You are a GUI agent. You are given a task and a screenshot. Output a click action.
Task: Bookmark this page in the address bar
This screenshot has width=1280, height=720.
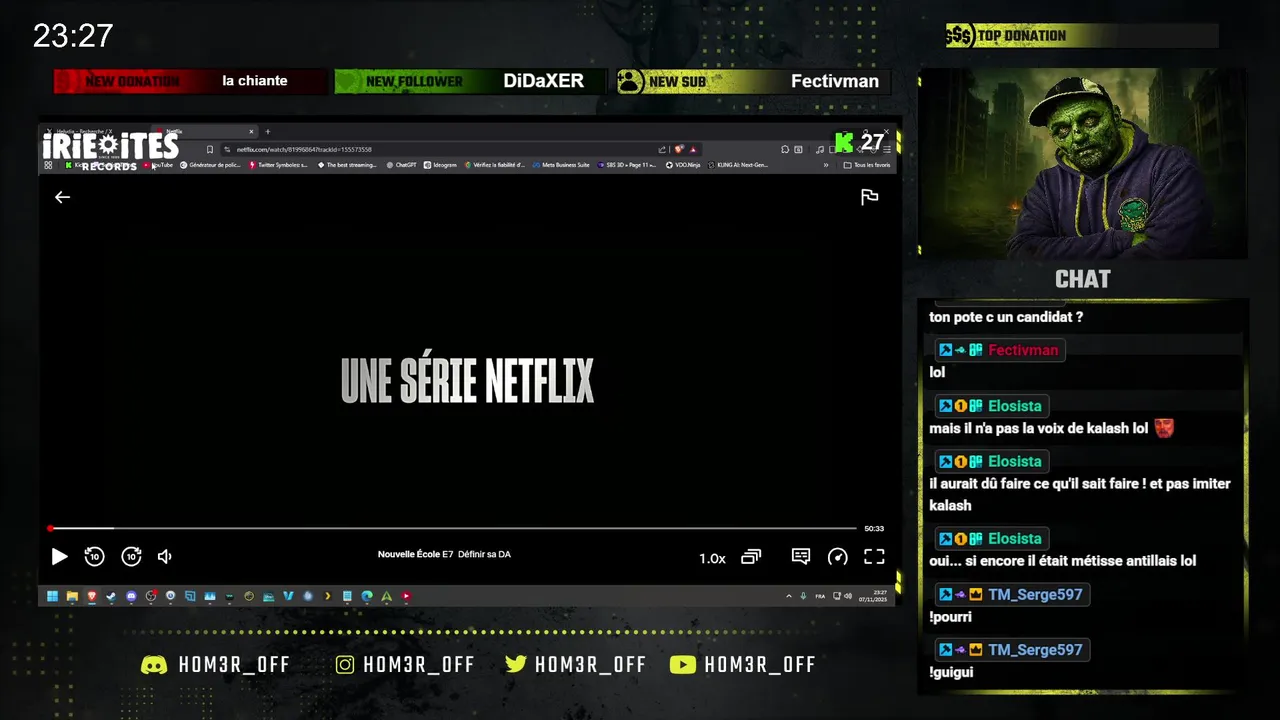click(x=209, y=149)
